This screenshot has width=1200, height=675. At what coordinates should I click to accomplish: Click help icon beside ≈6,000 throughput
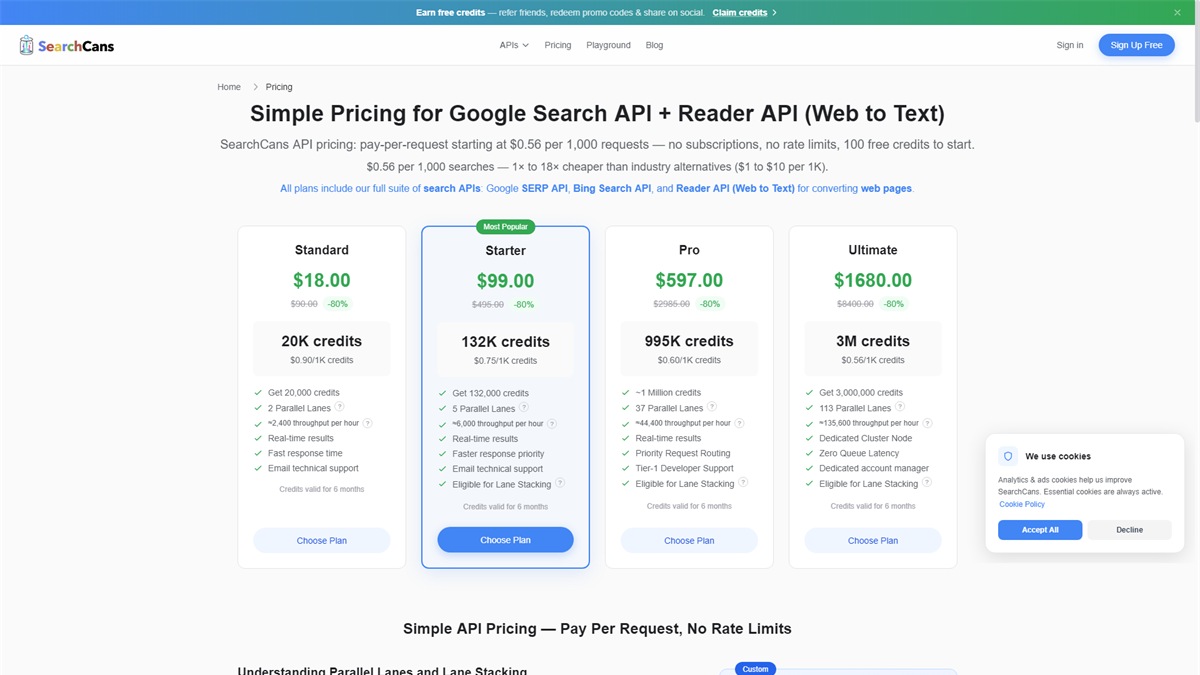click(552, 423)
